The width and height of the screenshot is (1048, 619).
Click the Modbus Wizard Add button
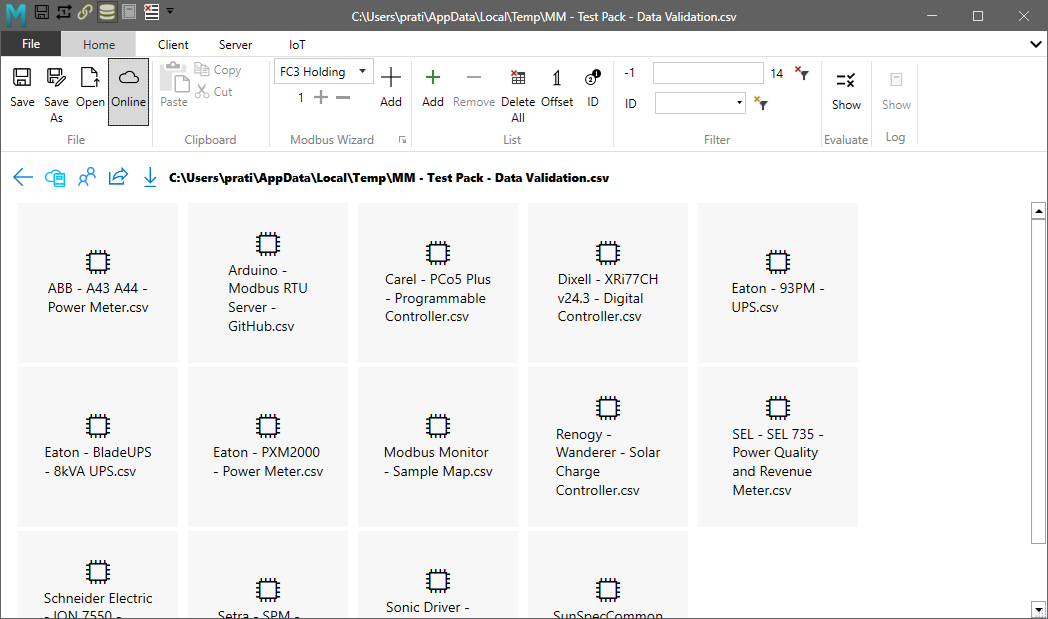(x=391, y=87)
